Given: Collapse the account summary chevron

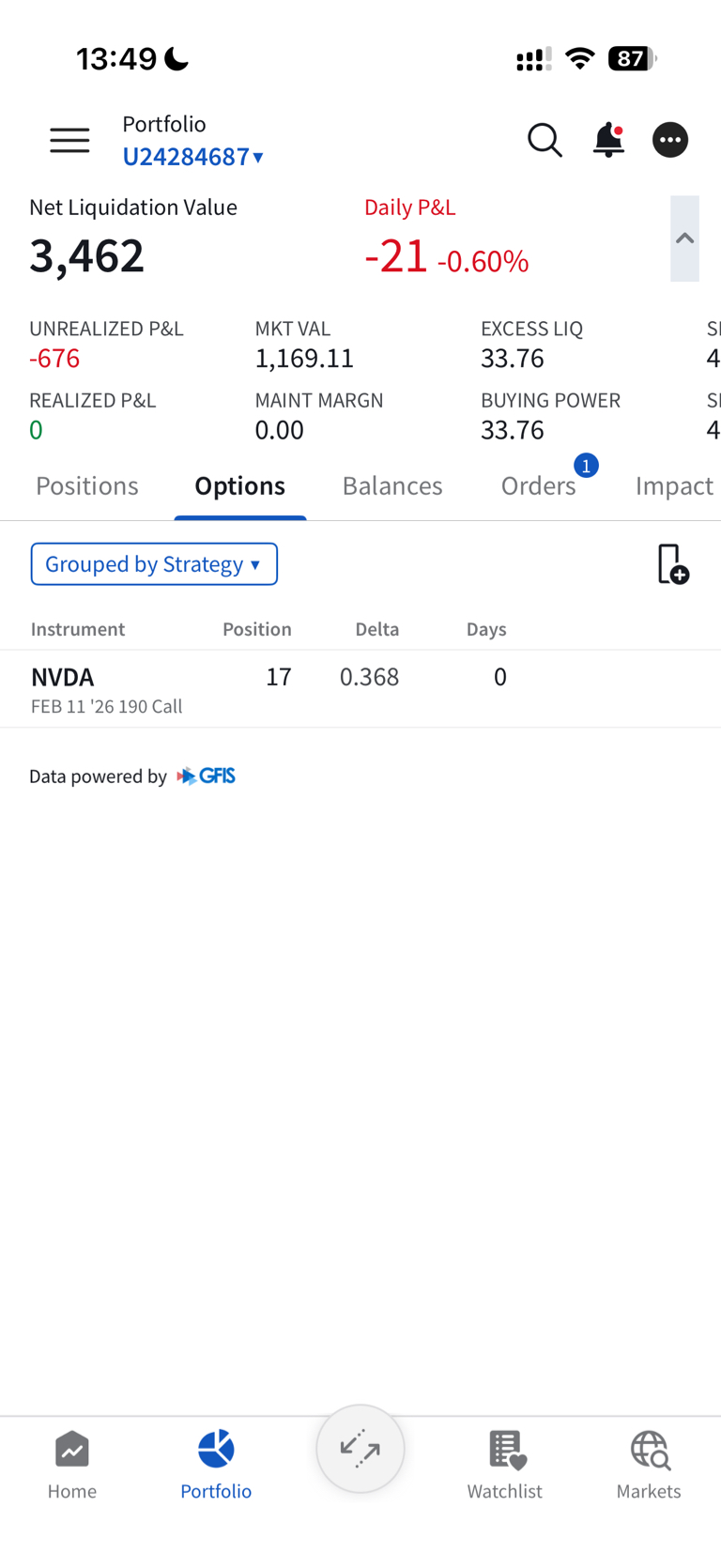Looking at the screenshot, I should coord(684,238).
